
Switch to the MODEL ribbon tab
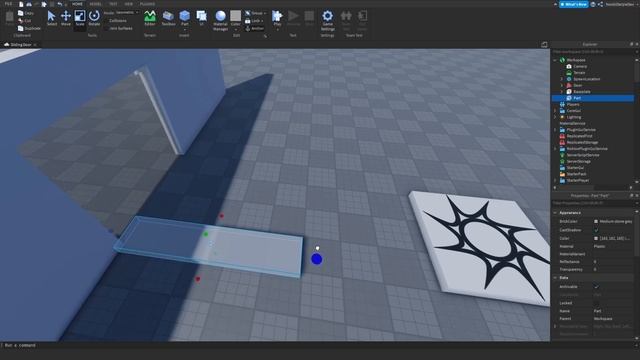pos(96,4)
